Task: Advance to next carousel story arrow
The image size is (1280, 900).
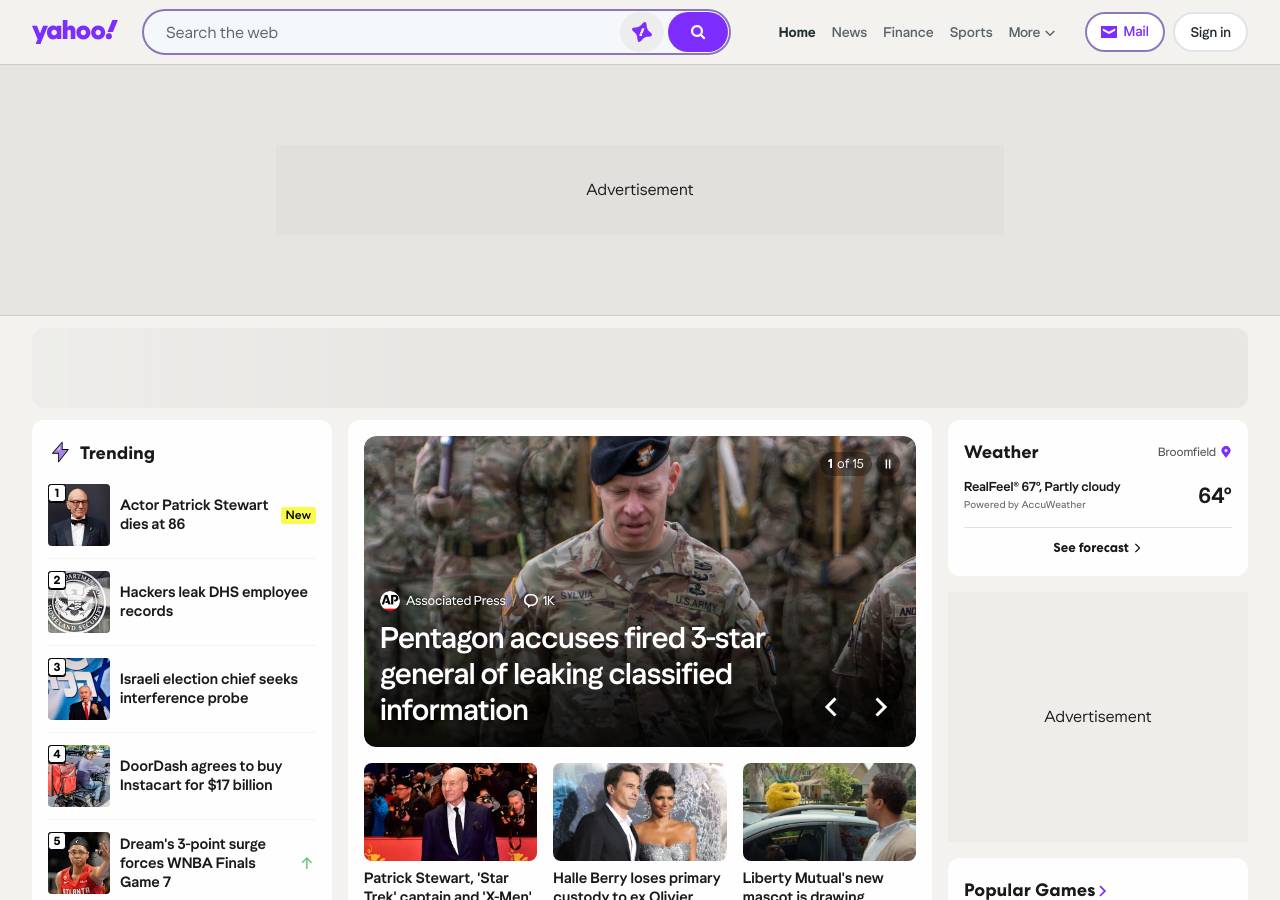Action: 881,707
